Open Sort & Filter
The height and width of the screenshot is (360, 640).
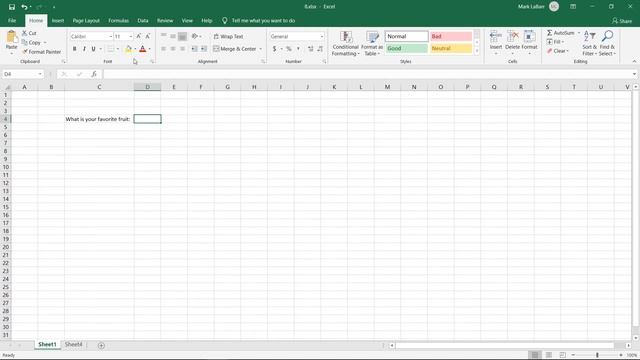589,43
